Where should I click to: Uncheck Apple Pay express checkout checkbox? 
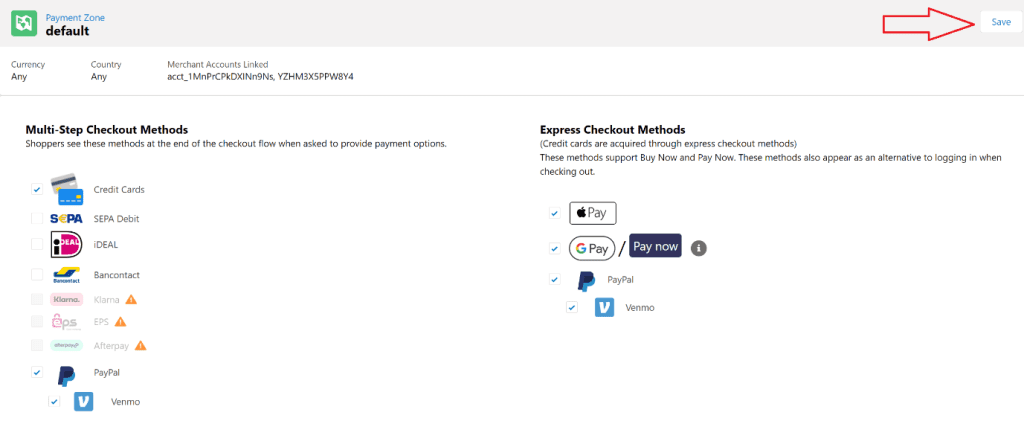pos(554,213)
